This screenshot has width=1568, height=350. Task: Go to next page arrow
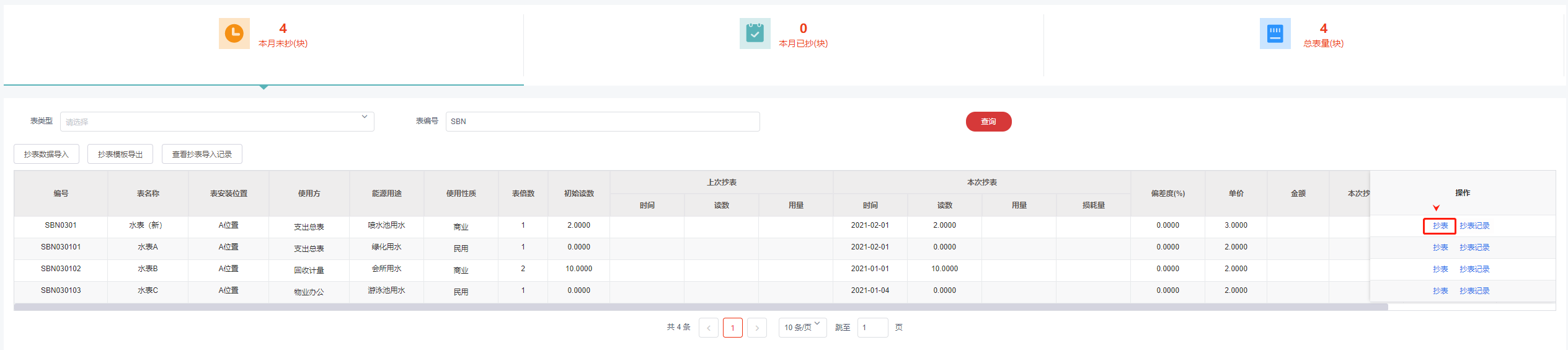click(x=756, y=328)
